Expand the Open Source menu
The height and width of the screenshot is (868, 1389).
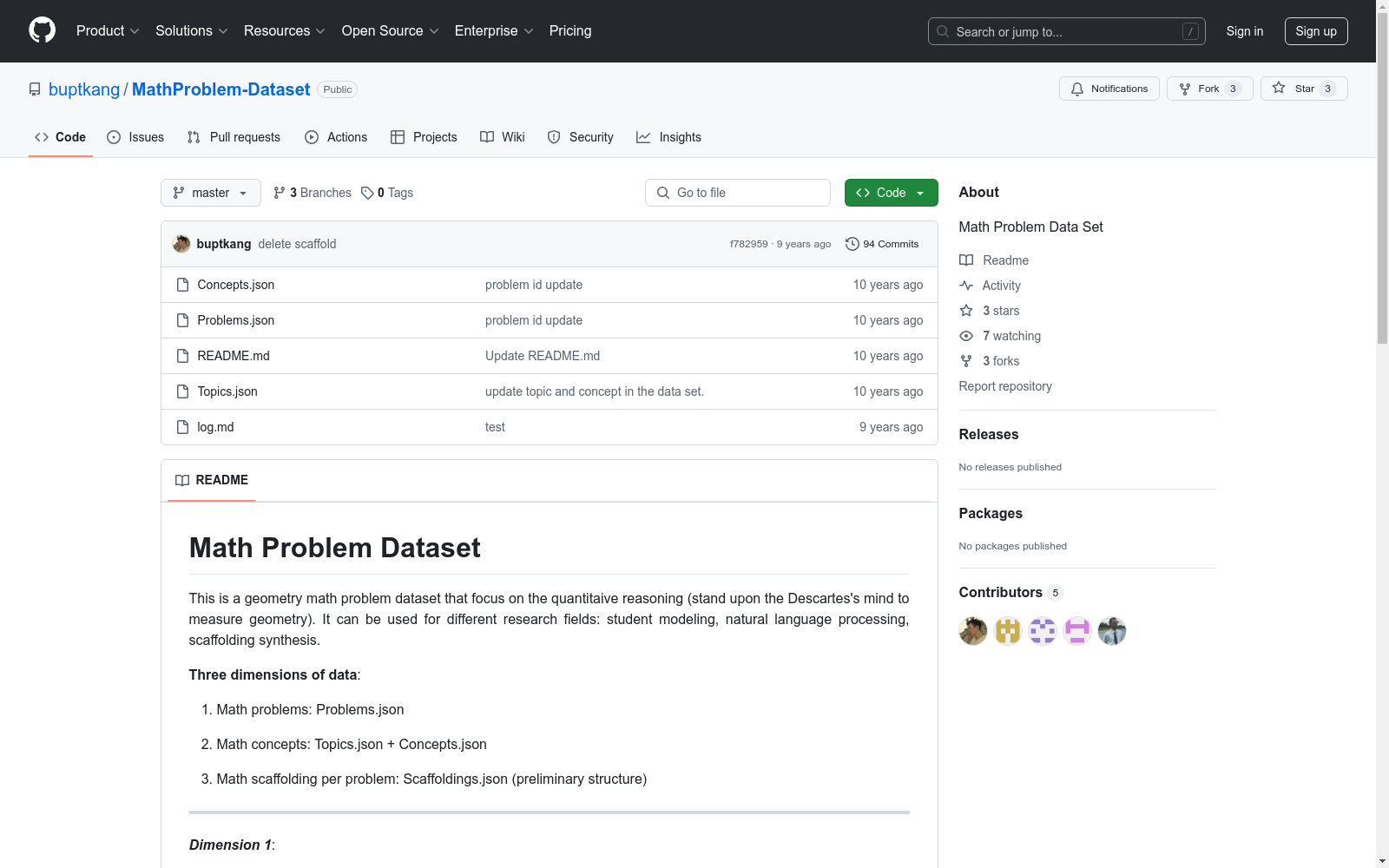pyautogui.click(x=391, y=31)
